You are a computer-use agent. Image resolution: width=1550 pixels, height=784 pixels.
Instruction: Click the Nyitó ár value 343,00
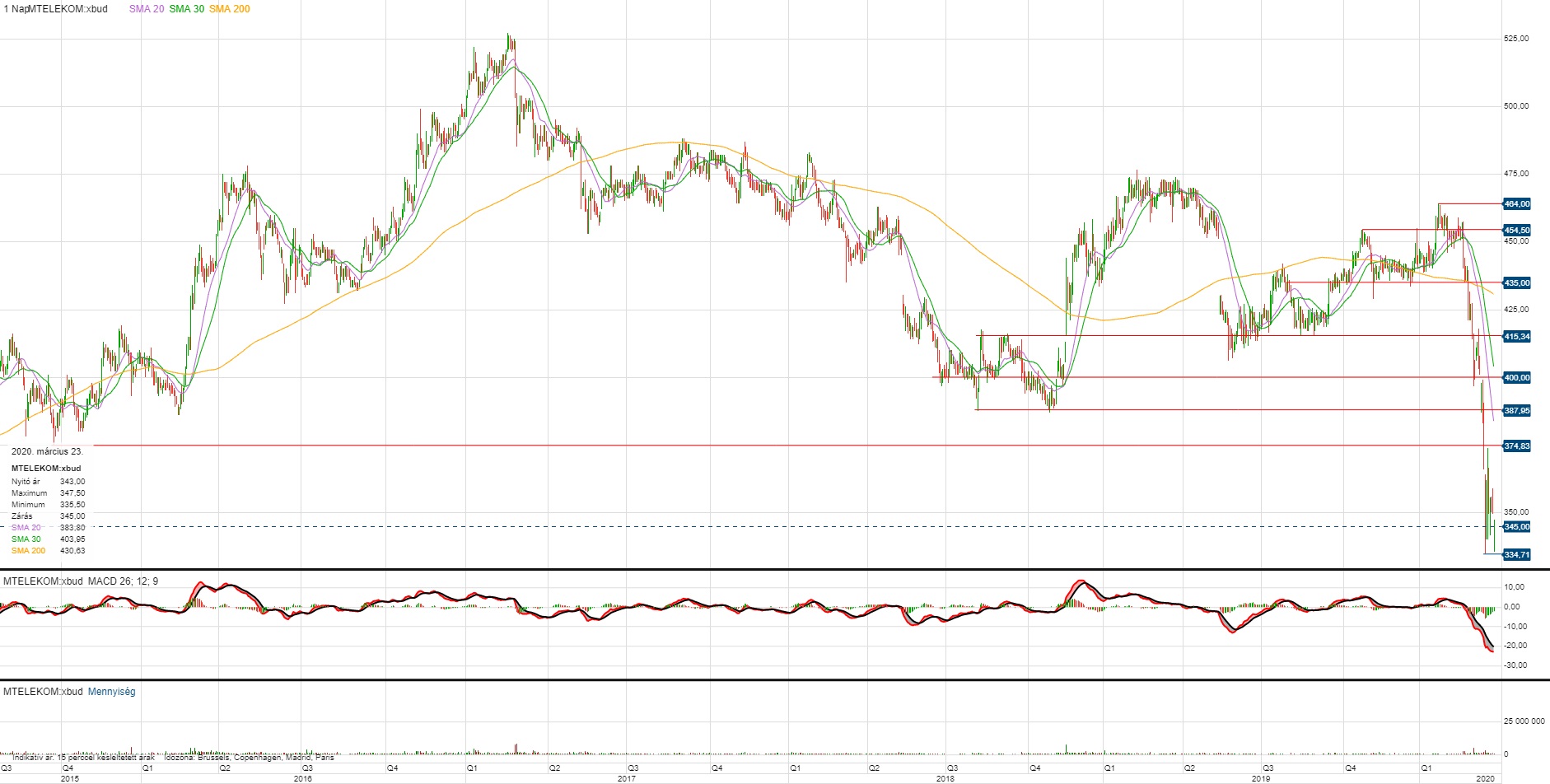click(72, 482)
